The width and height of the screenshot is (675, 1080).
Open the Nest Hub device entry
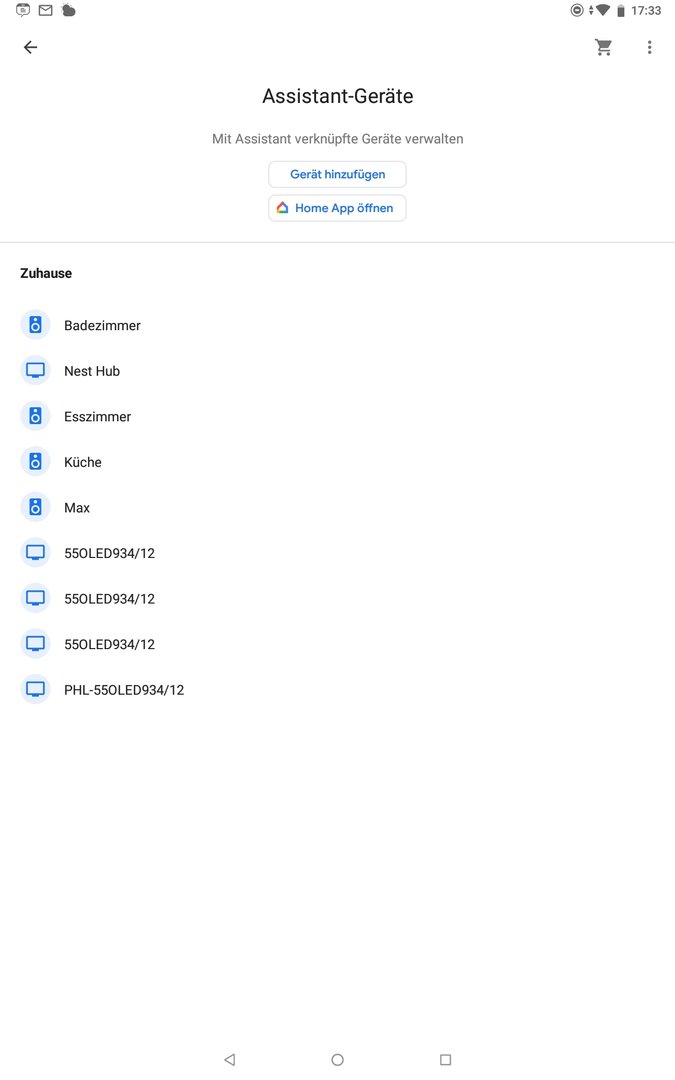[338, 371]
